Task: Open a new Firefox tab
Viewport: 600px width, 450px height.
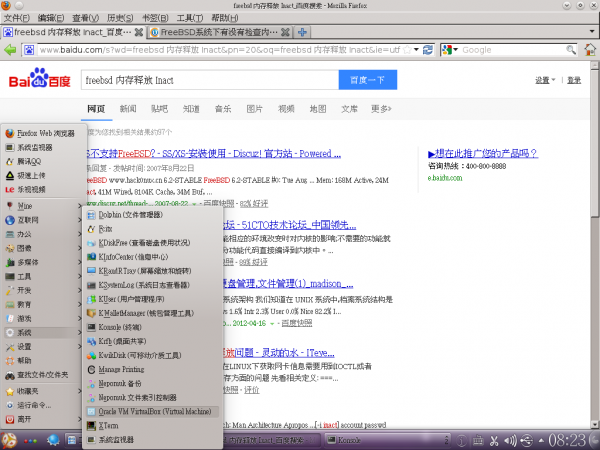Action: click(x=302, y=33)
